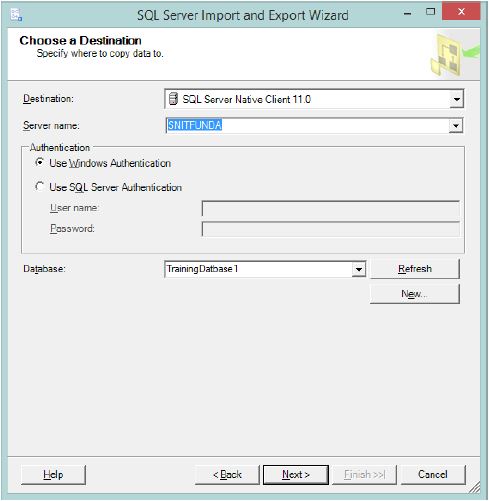
Task: Click the SQL Server Native Client database icon
Action: 173,99
